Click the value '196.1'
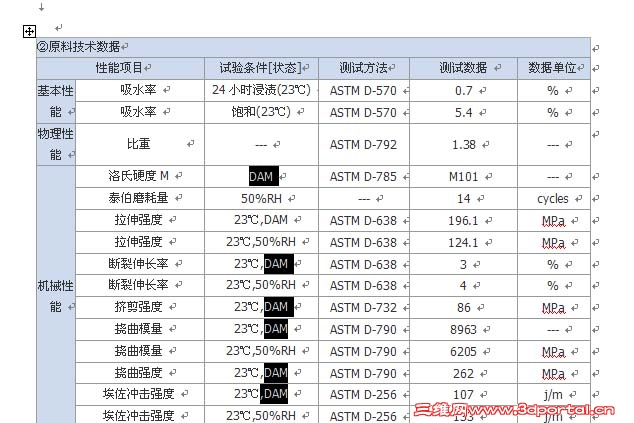The width and height of the screenshot is (634, 423). point(463,221)
